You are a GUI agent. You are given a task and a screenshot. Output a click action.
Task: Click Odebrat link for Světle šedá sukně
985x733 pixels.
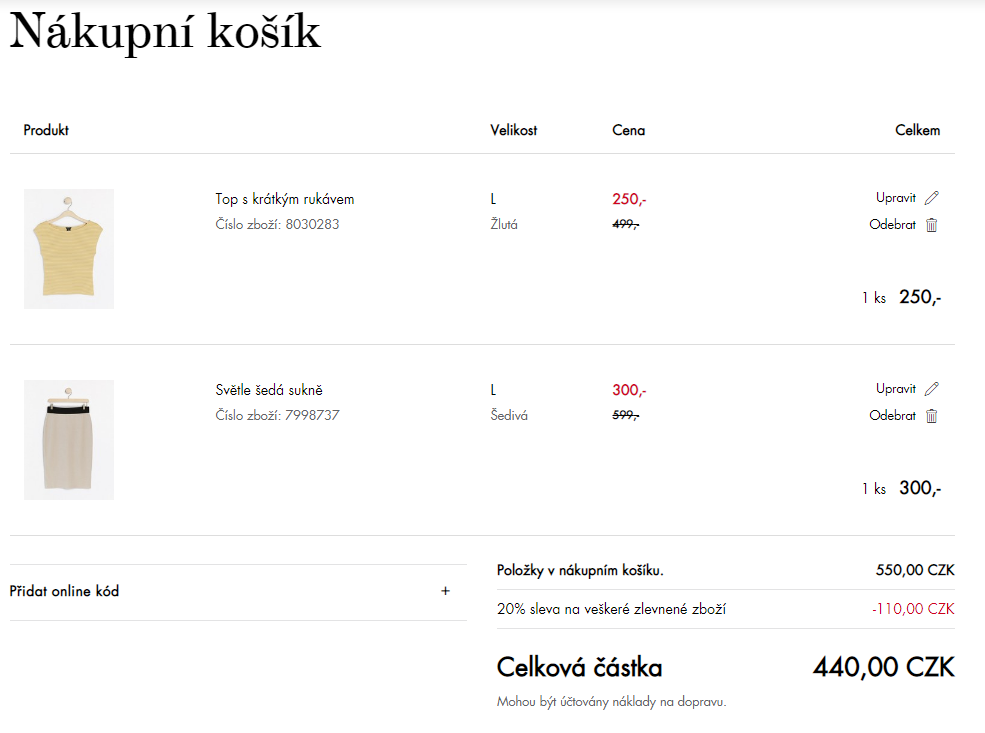click(x=892, y=416)
